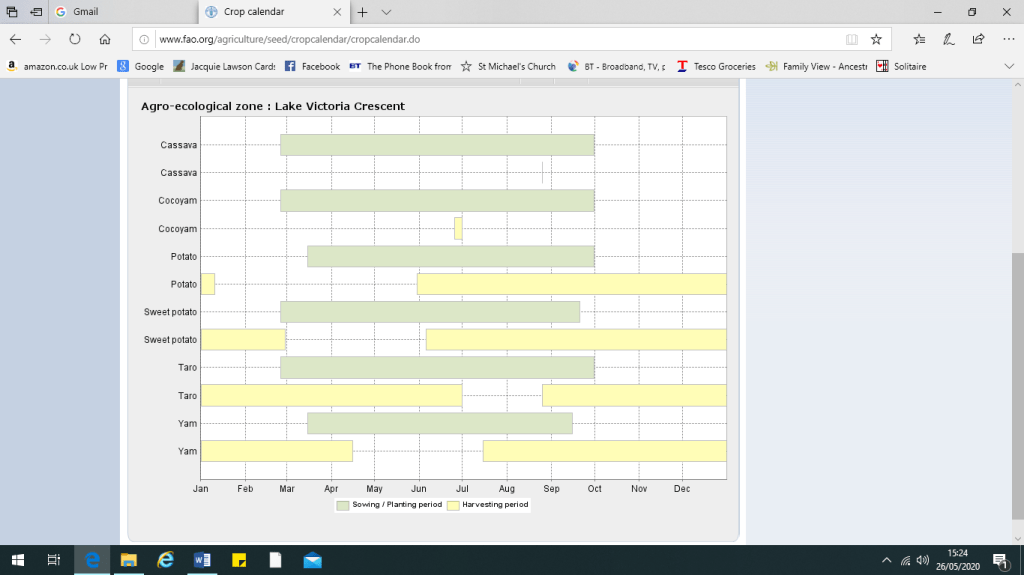
Task: Expand the favorites bar overflow chevron
Action: (x=1009, y=66)
